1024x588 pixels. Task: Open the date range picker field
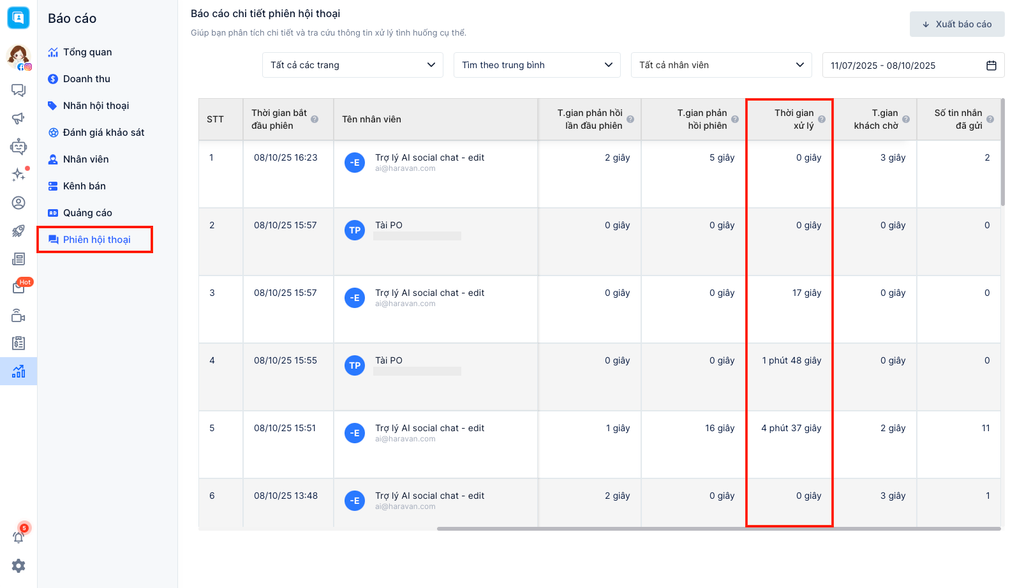pyautogui.click(x=912, y=65)
